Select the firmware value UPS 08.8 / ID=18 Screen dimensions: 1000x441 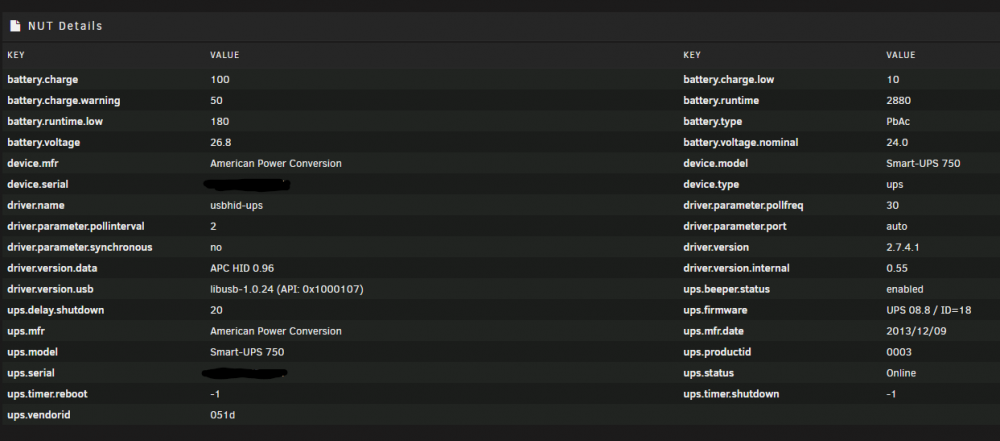coord(929,310)
